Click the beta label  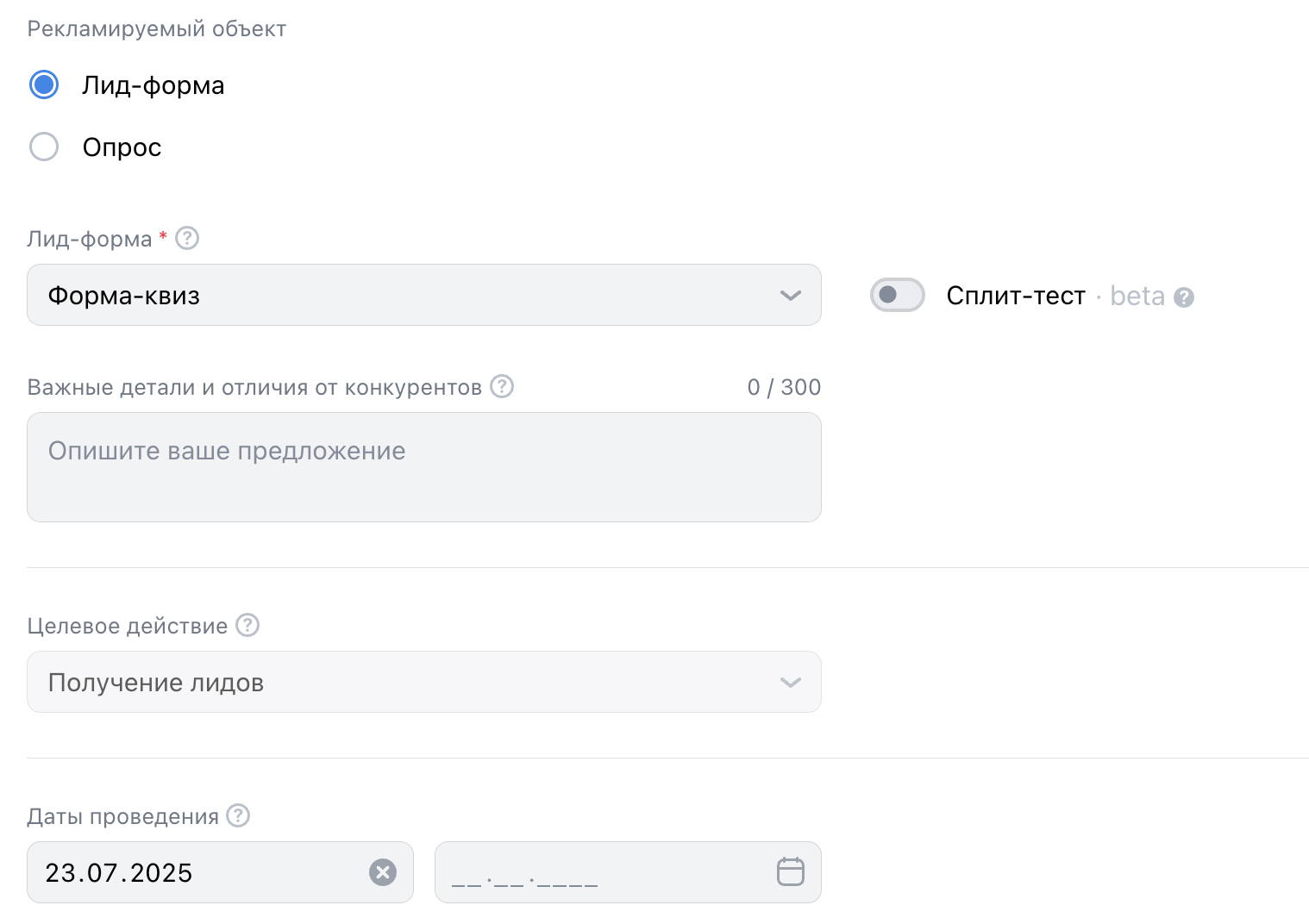click(1137, 296)
